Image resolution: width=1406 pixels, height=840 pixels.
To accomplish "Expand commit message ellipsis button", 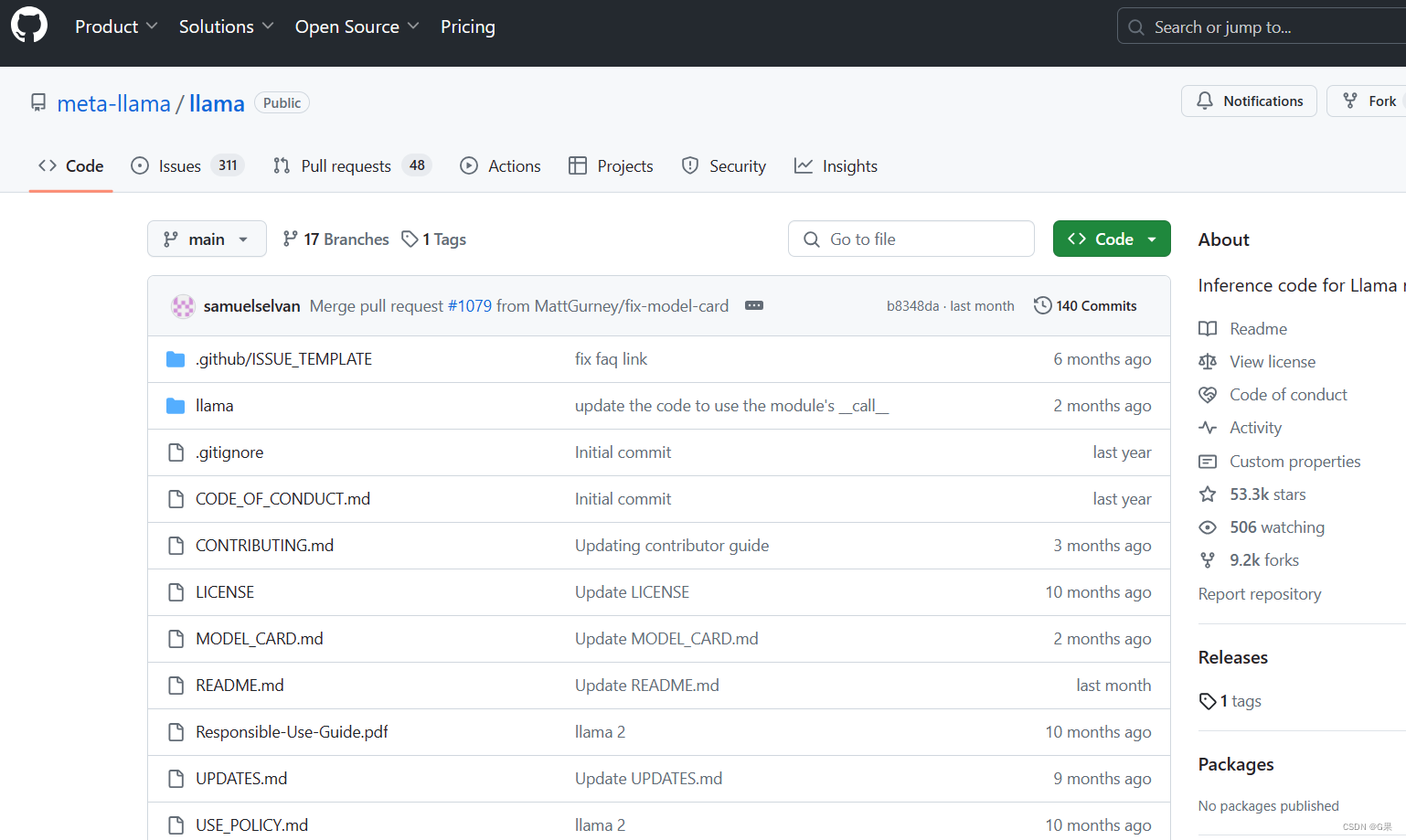I will (x=754, y=305).
